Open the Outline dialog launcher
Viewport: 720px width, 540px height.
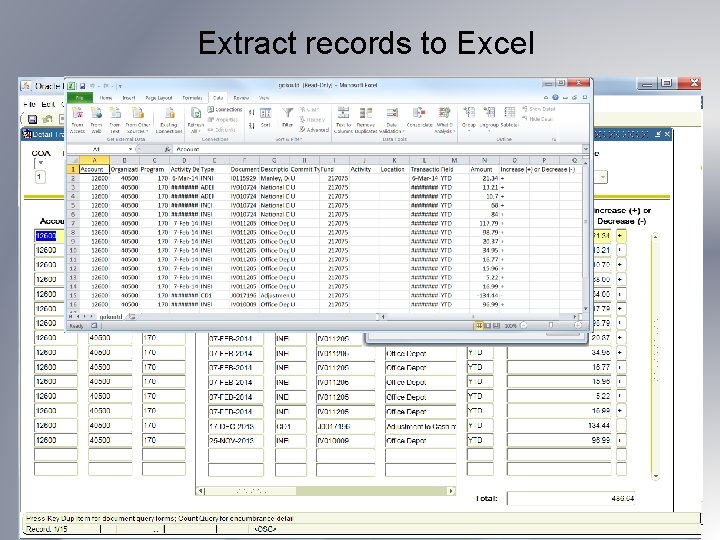coord(554,139)
